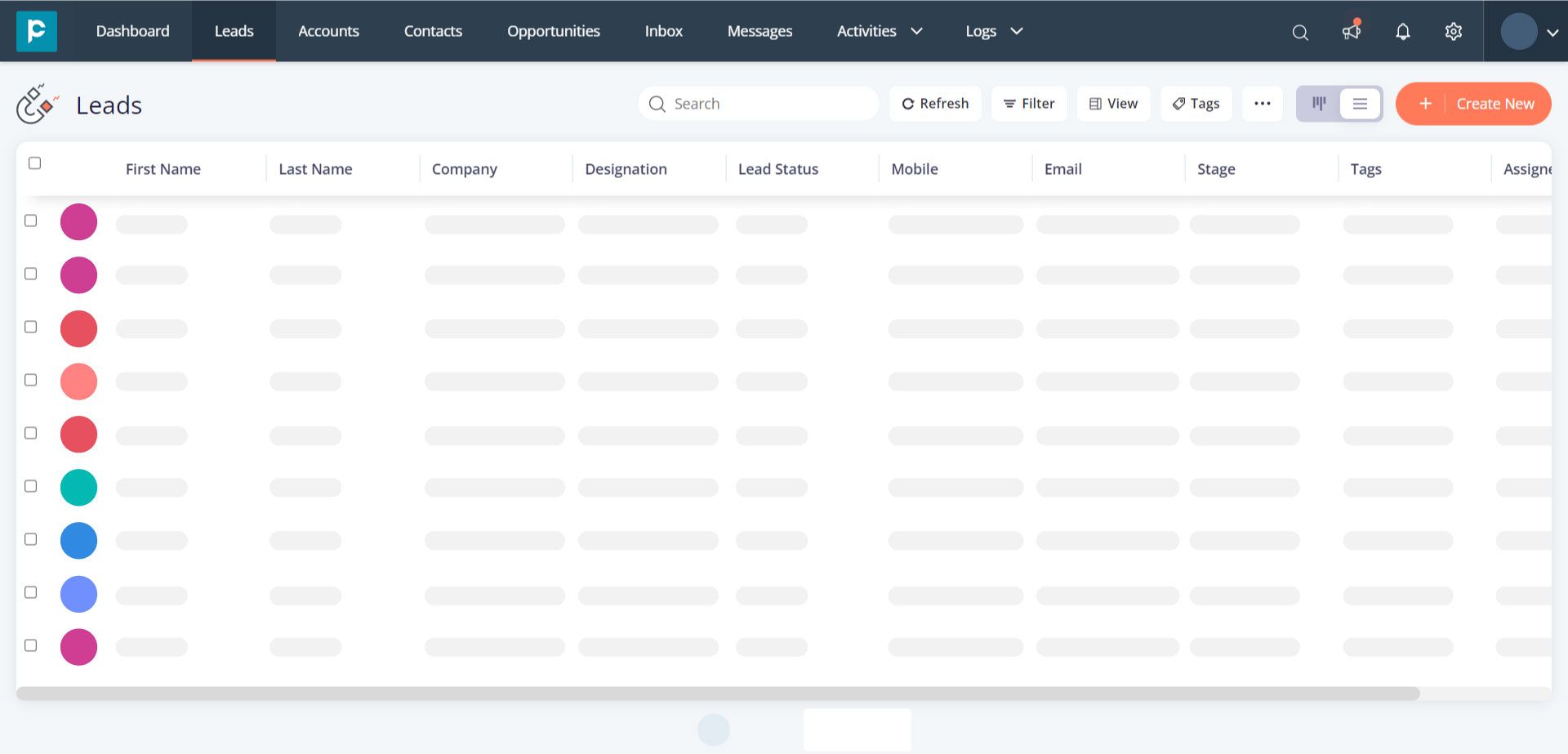Open the View settings button

click(x=1114, y=104)
